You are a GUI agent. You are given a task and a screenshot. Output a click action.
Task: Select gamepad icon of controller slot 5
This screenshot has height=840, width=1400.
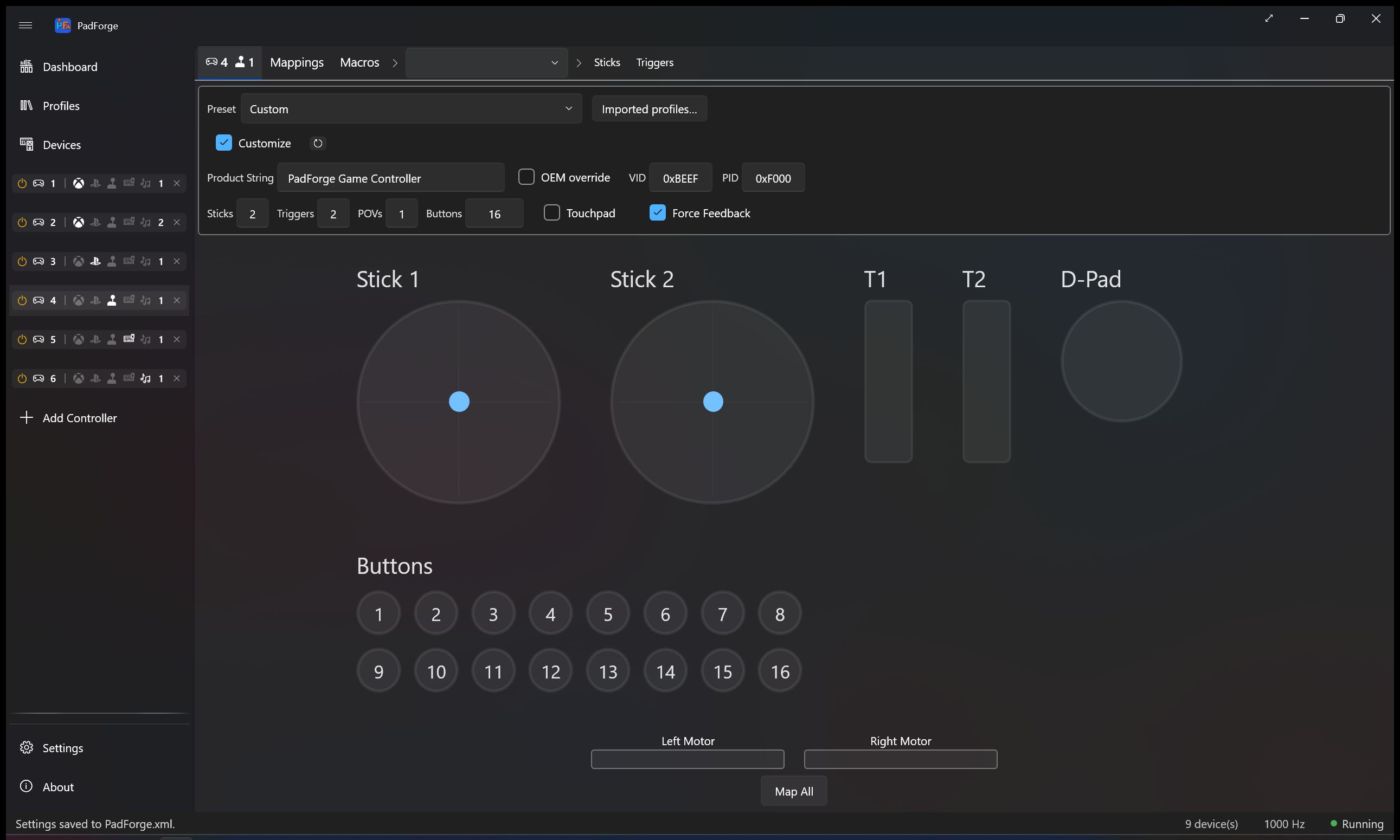[x=38, y=340]
